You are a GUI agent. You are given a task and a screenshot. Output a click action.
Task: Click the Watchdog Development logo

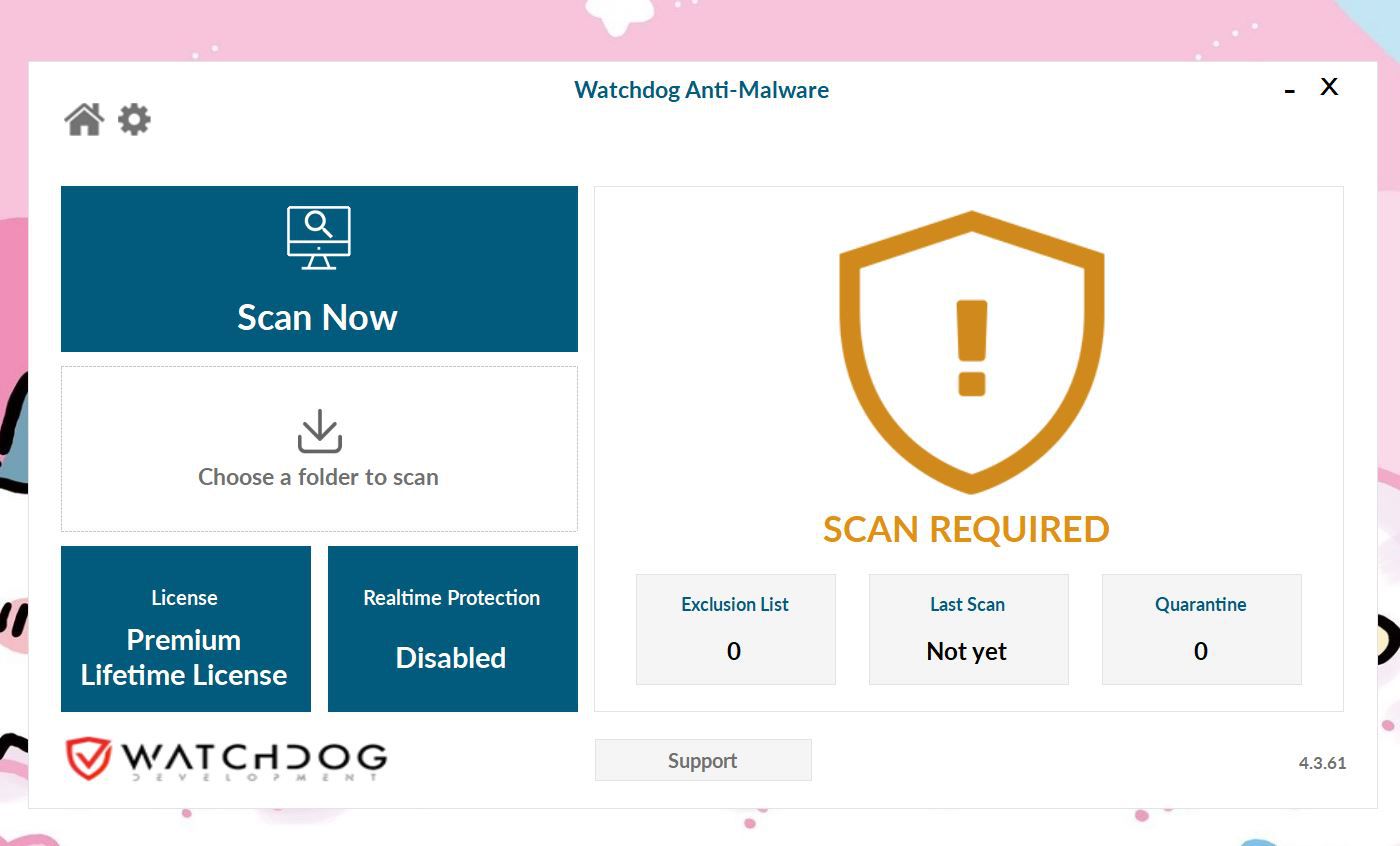pyautogui.click(x=226, y=759)
